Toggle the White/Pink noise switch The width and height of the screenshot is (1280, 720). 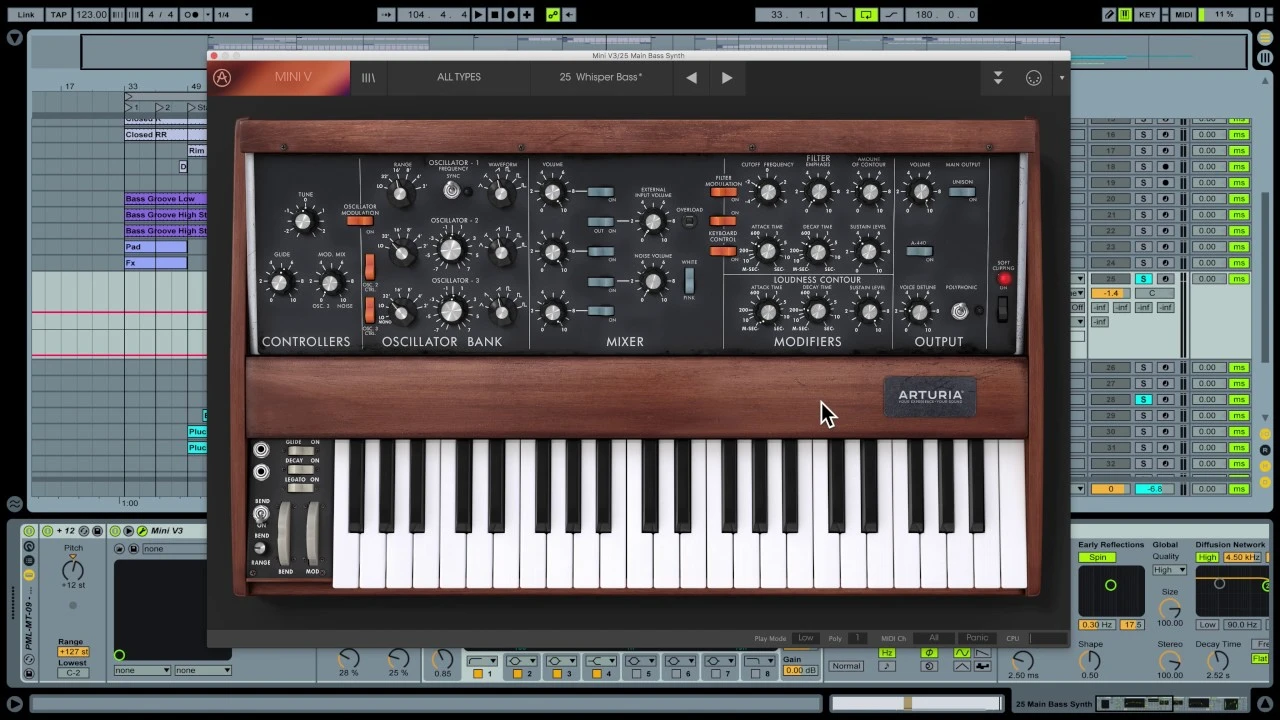[x=689, y=280]
